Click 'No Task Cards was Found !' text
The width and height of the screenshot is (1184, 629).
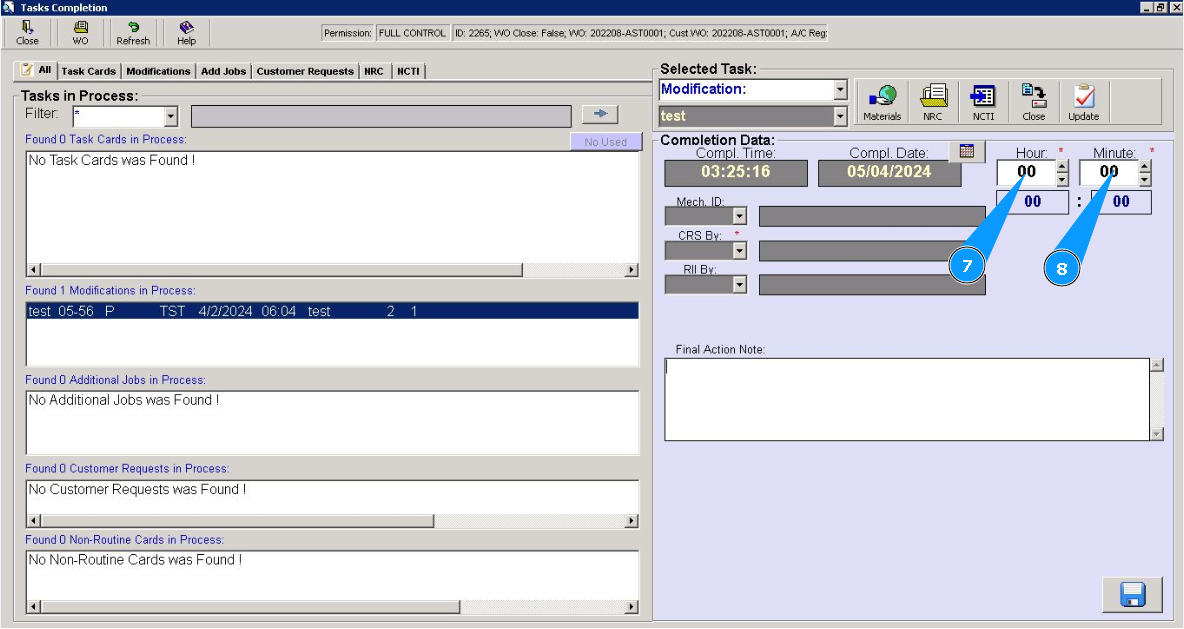(x=112, y=160)
